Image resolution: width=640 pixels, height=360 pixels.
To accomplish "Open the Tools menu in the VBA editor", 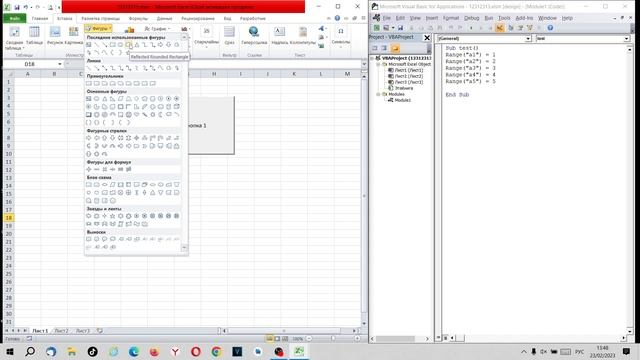I will coord(504,18).
